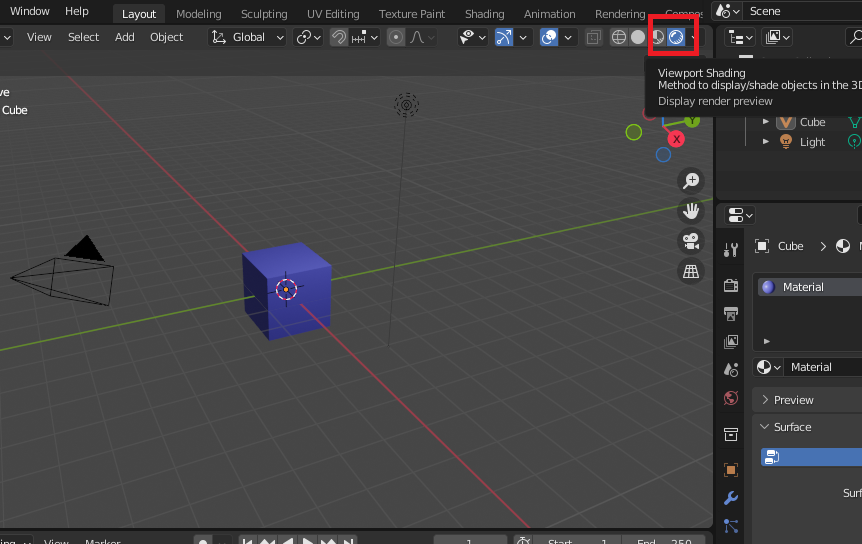Click material icon in properties breadcrumb

843,246
